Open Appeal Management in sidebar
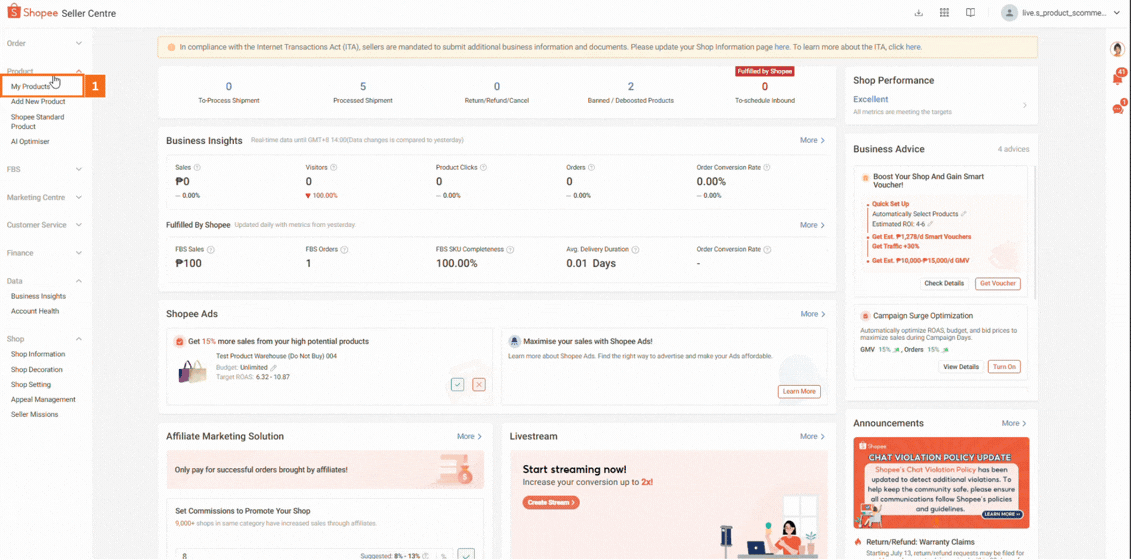This screenshot has width=1131, height=560. 43,399
